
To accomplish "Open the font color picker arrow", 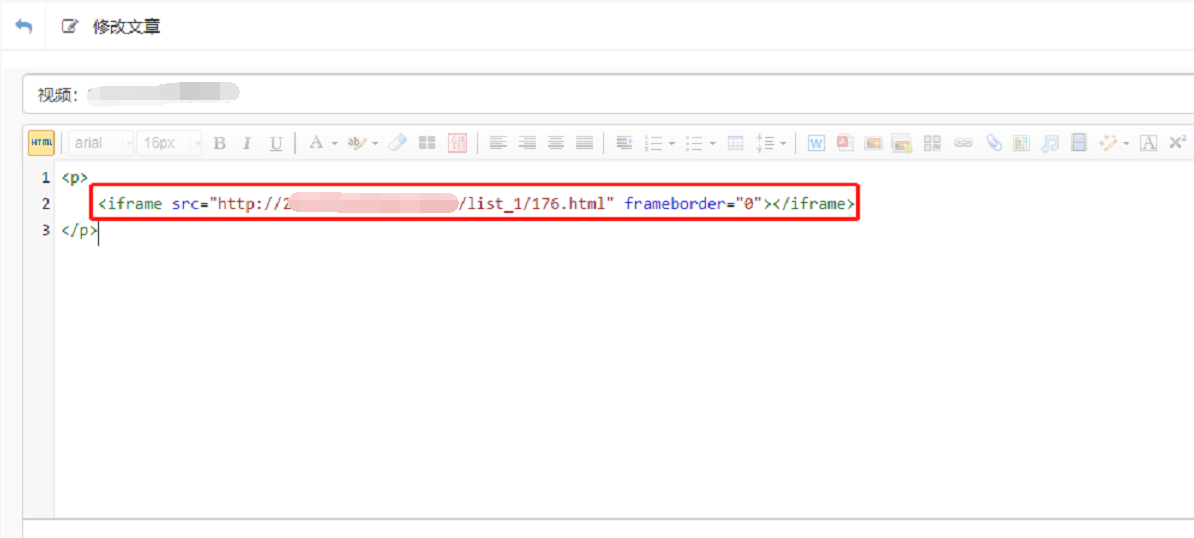I will [x=334, y=143].
